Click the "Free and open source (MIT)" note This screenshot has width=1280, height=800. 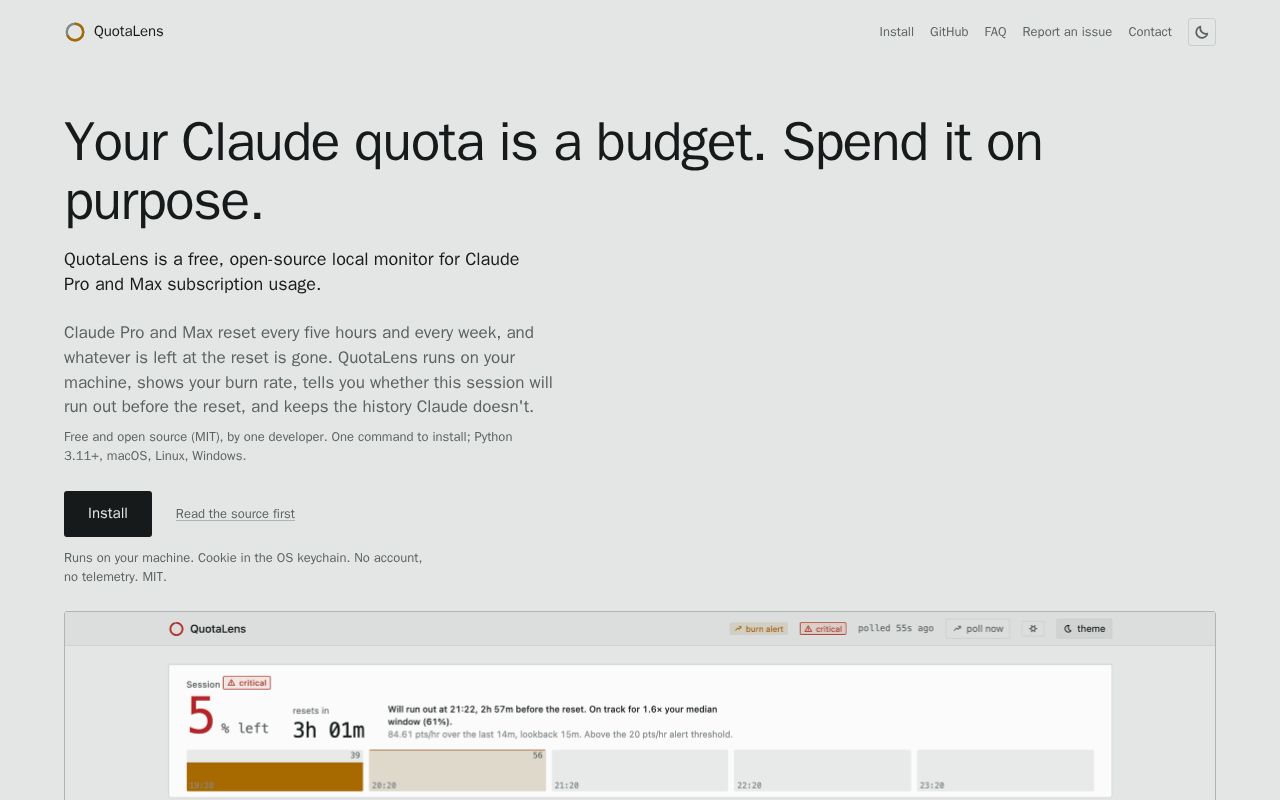click(x=288, y=446)
